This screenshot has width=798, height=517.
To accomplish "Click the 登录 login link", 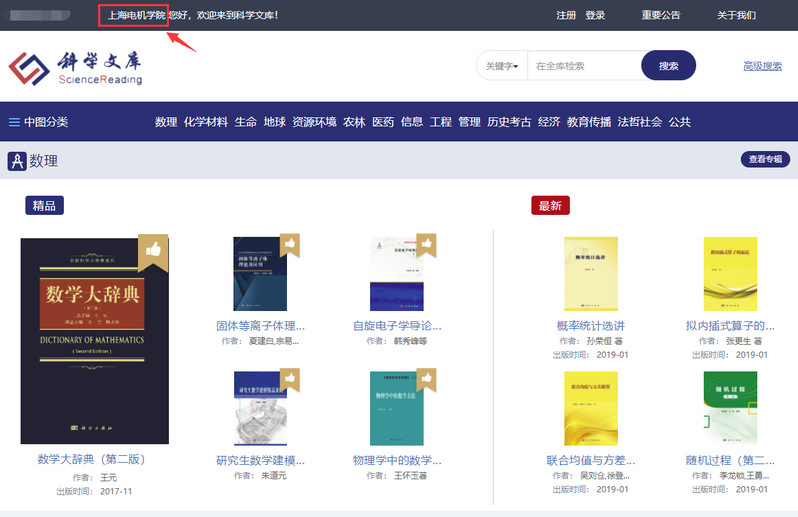I will tap(595, 15).
